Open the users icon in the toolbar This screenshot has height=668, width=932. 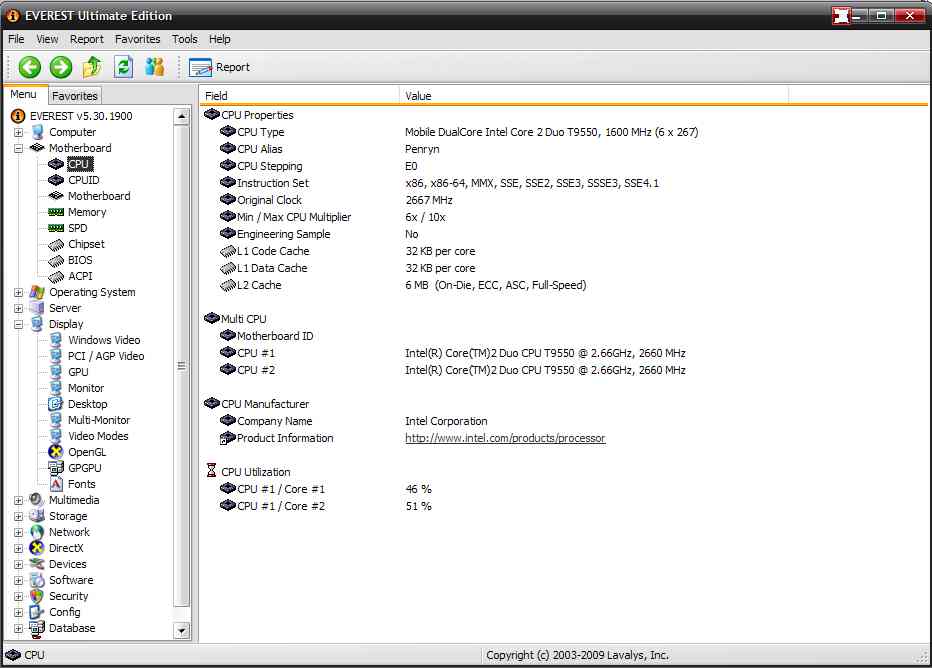(x=155, y=67)
